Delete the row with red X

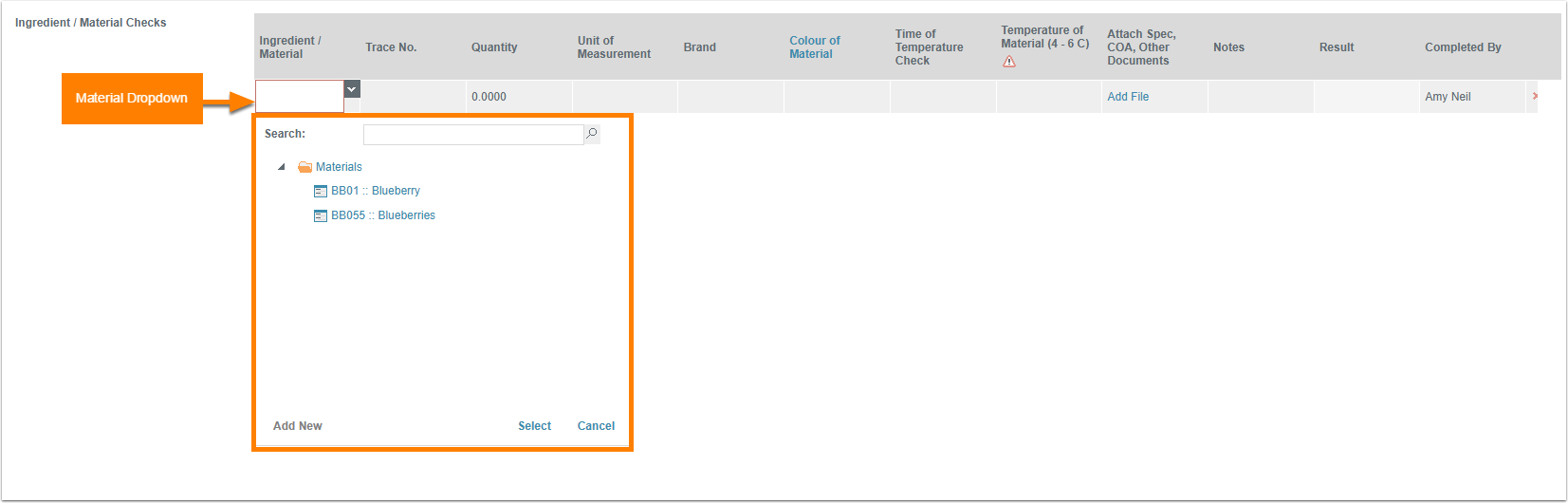(x=1534, y=97)
